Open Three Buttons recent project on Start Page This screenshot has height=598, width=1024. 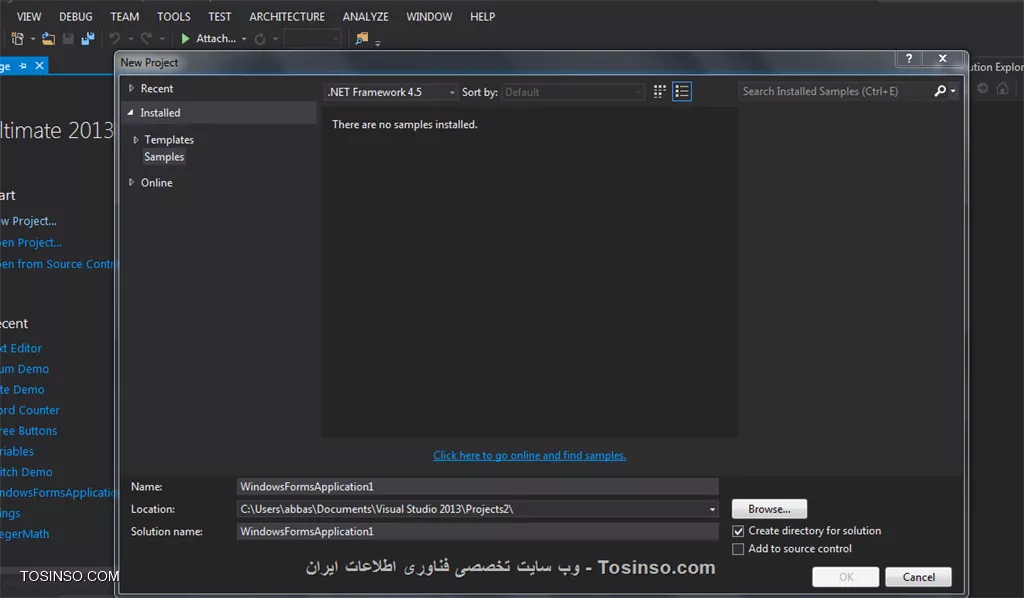(x=29, y=431)
